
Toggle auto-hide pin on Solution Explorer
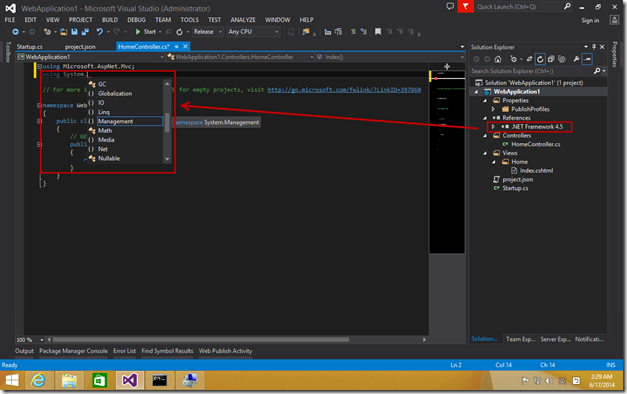pos(594,47)
